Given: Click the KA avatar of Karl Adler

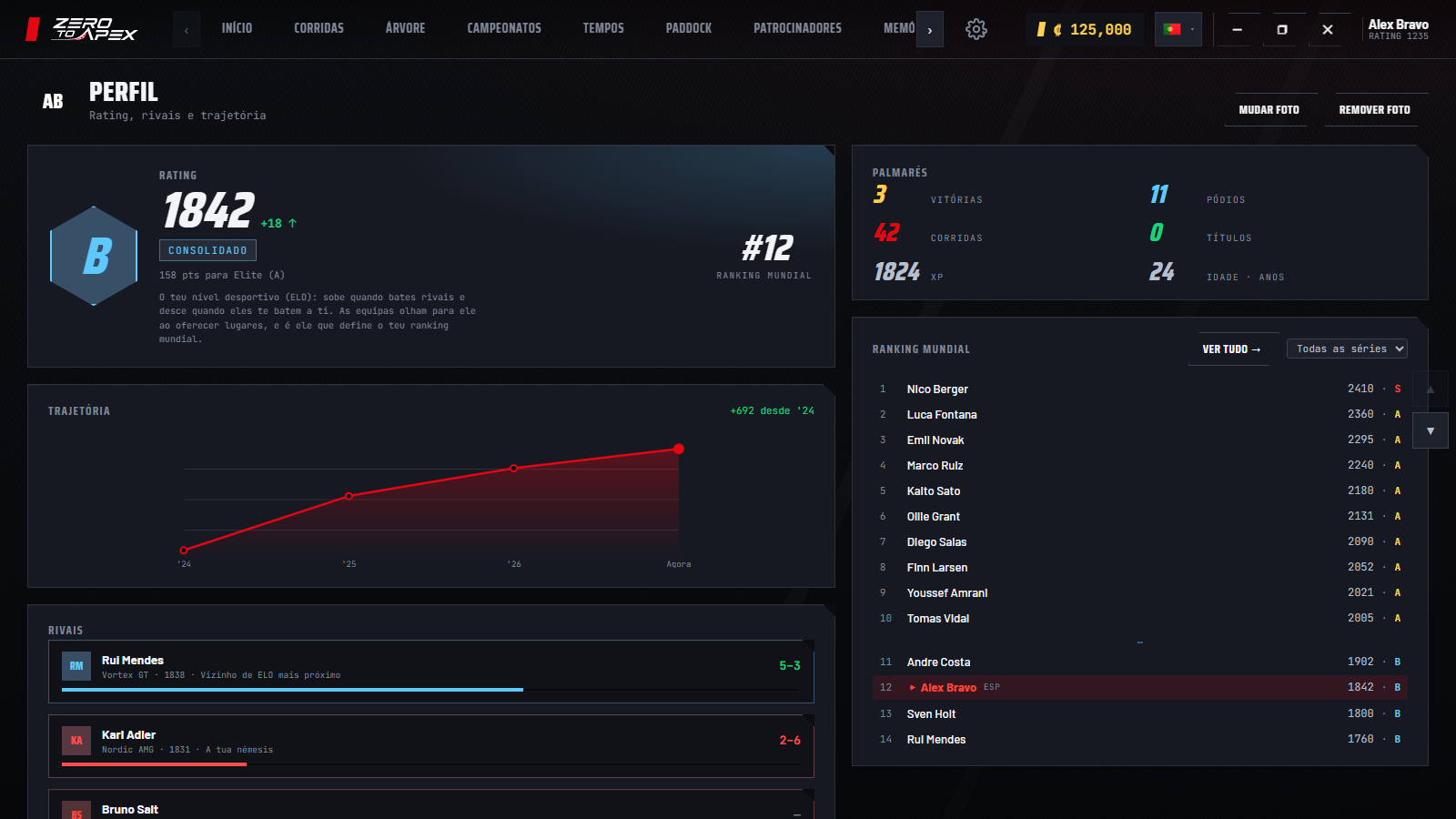Looking at the screenshot, I should (x=76, y=741).
